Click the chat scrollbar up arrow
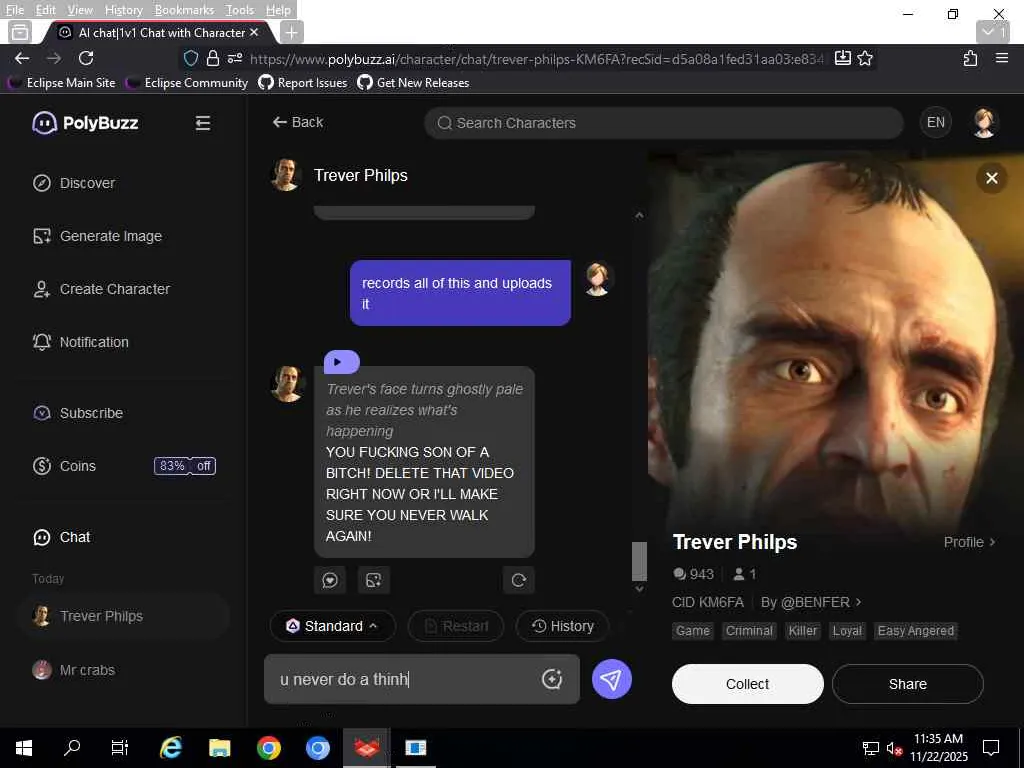Screen dimensions: 1024x768 (639, 216)
